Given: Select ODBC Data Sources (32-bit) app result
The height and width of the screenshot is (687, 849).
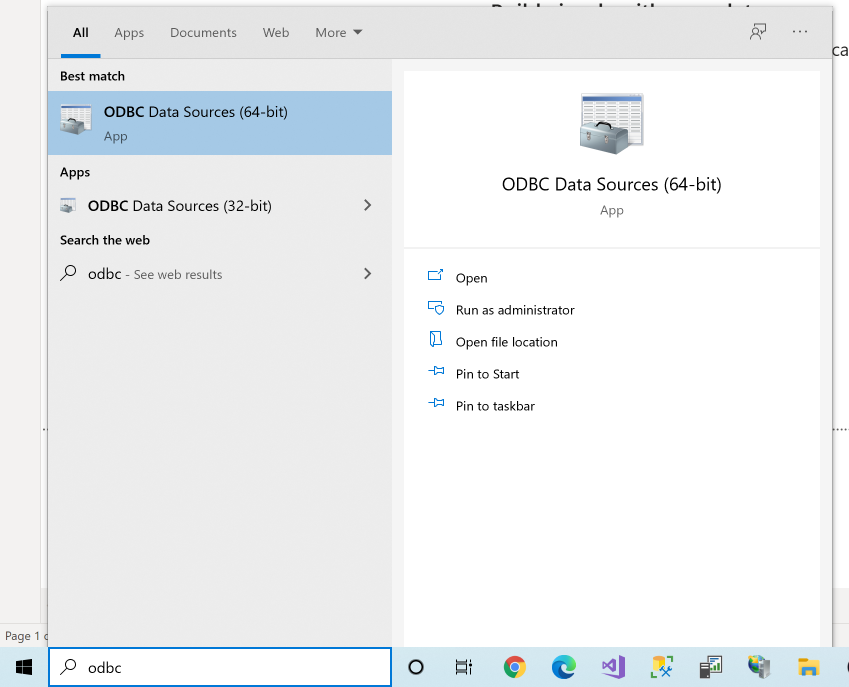Looking at the screenshot, I should tap(219, 206).
